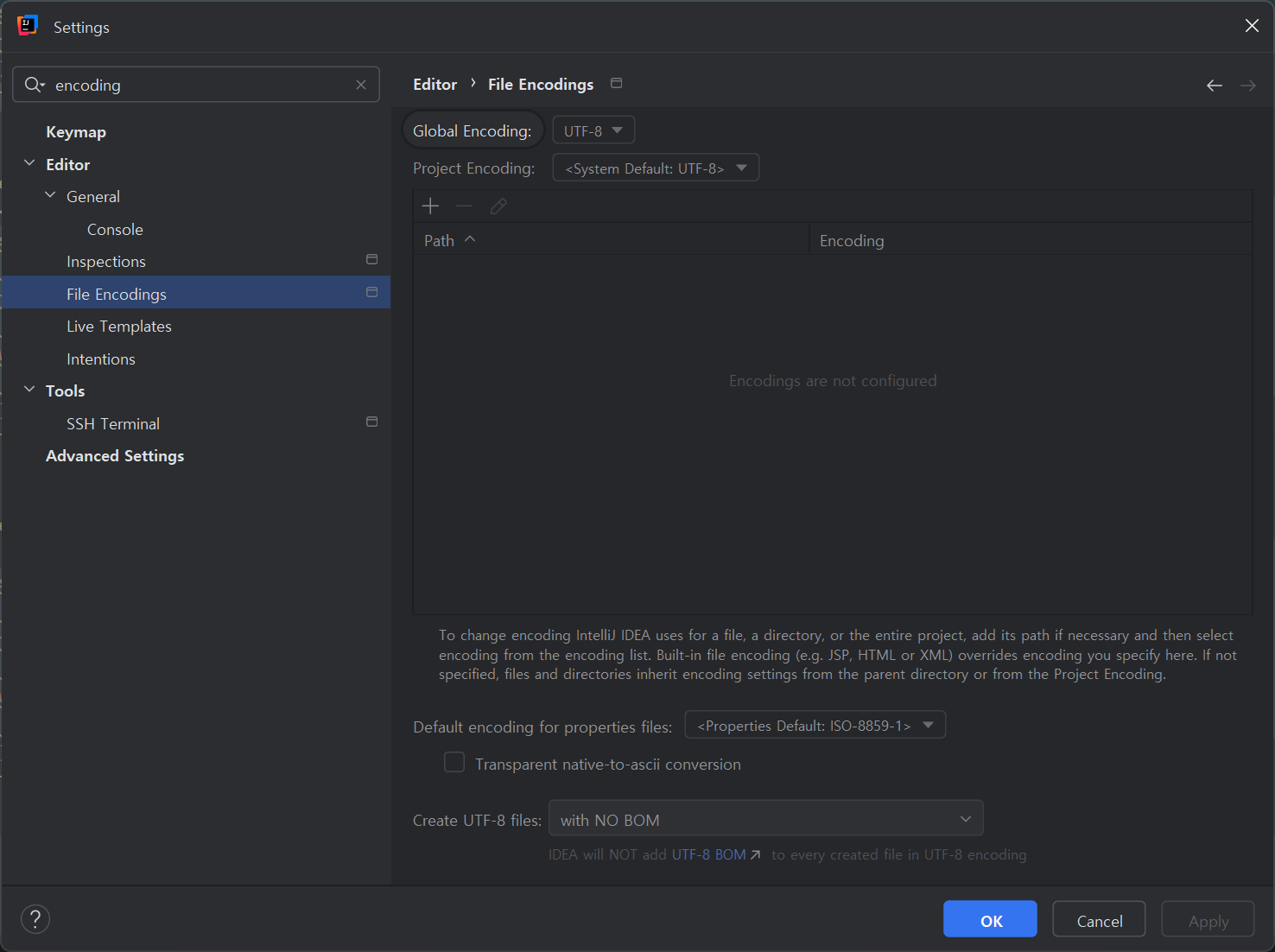Edit the selected encoding entry
The height and width of the screenshot is (952, 1275).
pos(498,206)
